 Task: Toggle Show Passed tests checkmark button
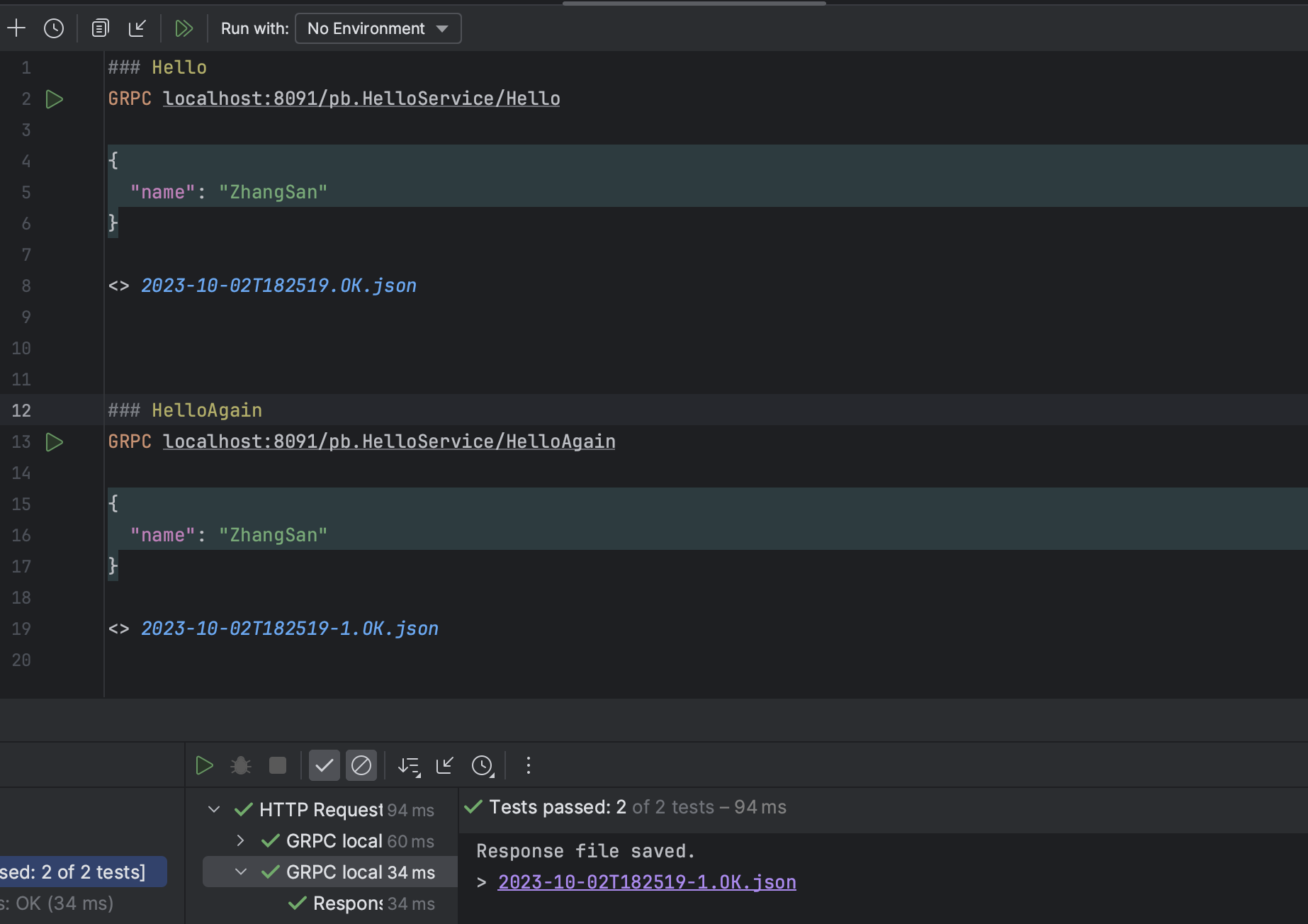tap(325, 765)
